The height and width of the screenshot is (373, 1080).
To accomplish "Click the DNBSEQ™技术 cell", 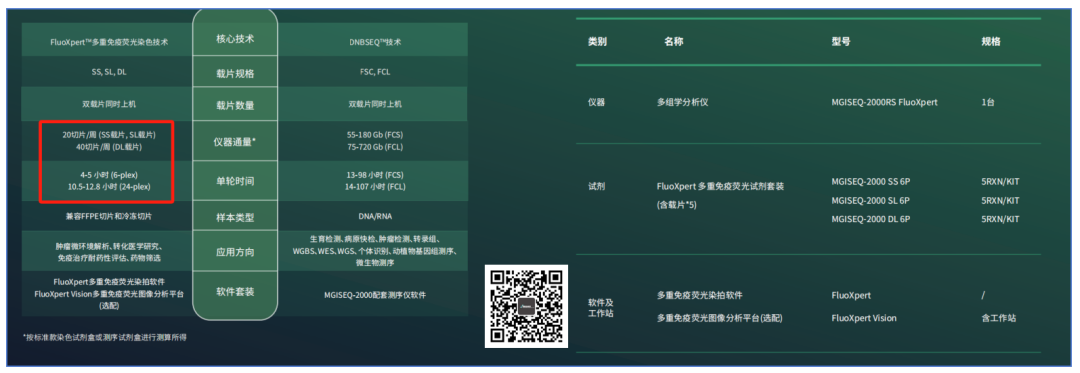I will pyautogui.click(x=375, y=42).
